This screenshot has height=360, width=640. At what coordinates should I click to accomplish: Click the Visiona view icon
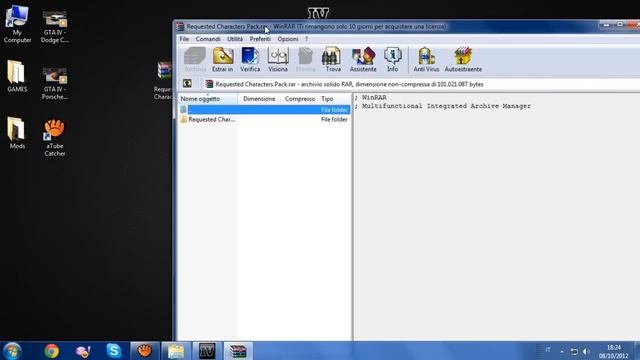click(x=278, y=60)
